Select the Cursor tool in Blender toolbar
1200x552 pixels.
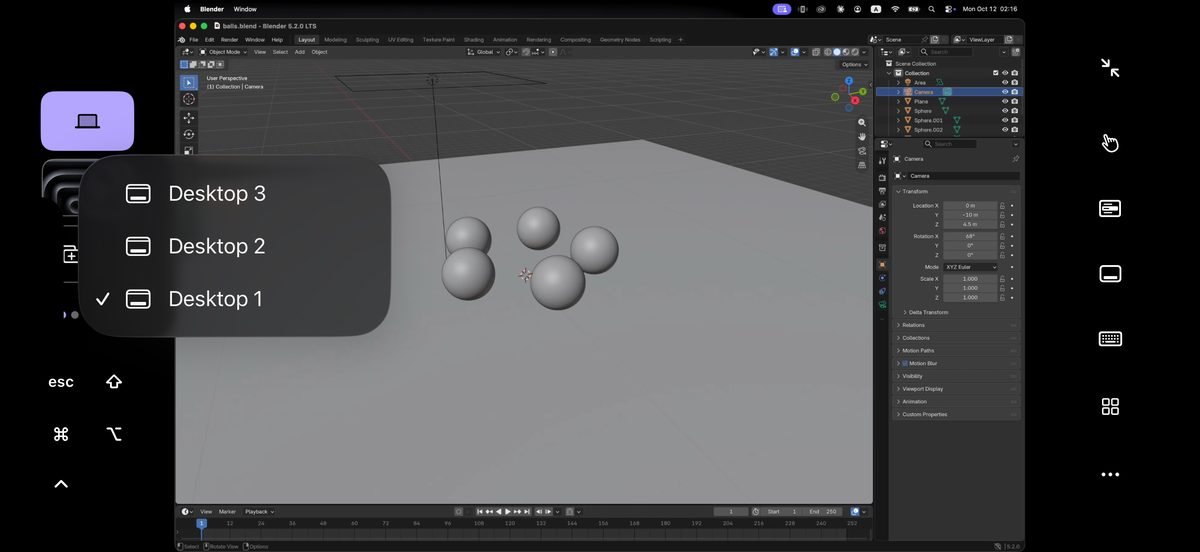pyautogui.click(x=188, y=99)
